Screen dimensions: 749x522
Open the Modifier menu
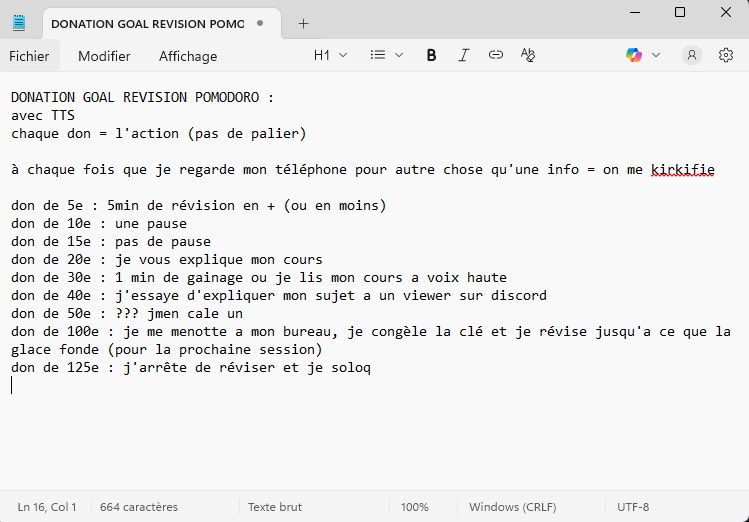(x=104, y=56)
